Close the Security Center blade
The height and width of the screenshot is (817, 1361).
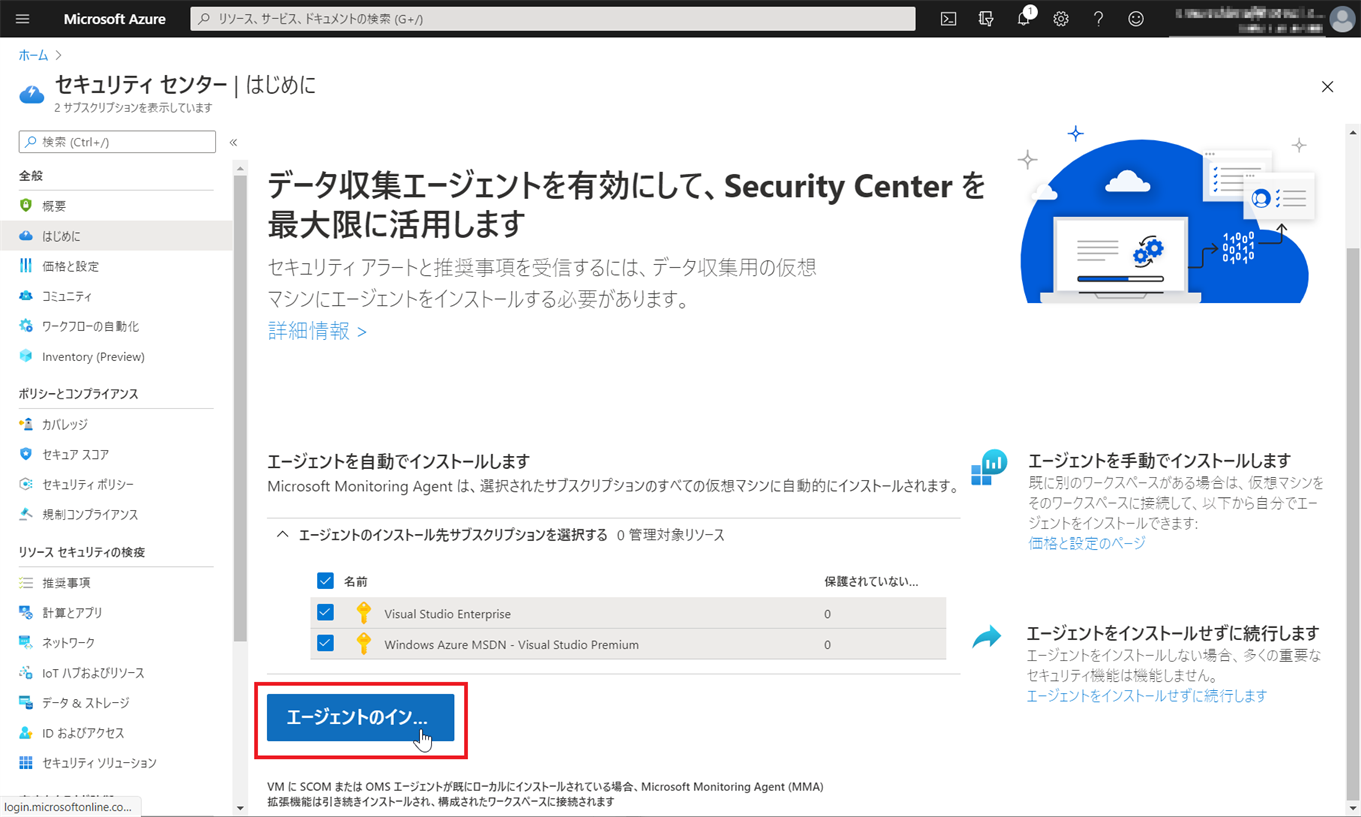pos(1327,87)
